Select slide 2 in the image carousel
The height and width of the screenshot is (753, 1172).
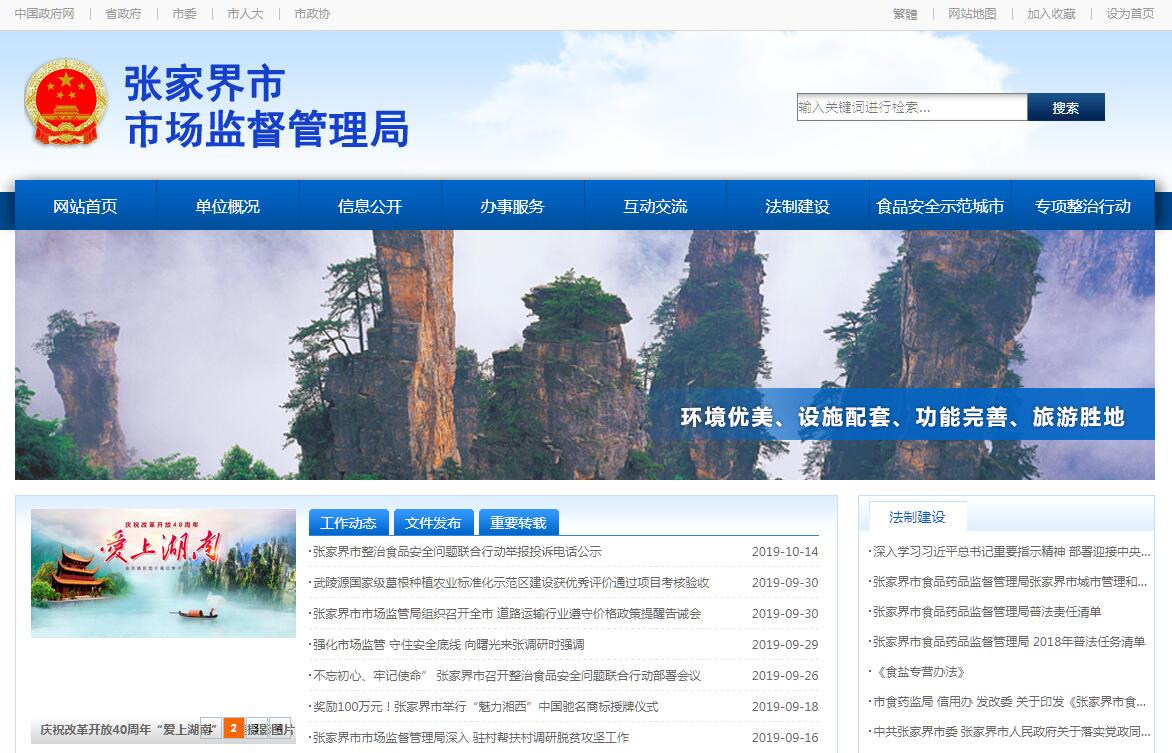click(233, 728)
